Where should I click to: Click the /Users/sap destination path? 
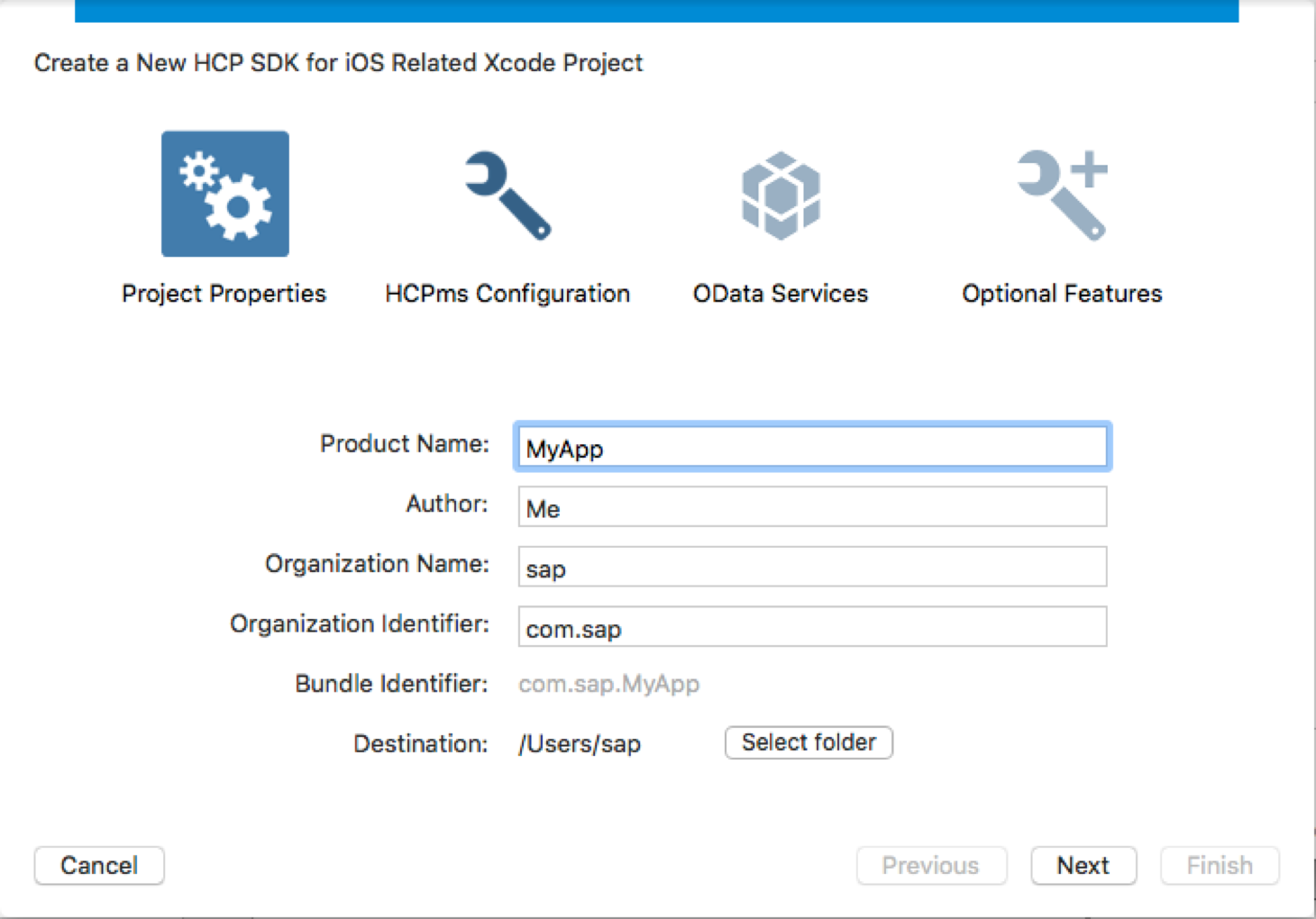coord(580,744)
